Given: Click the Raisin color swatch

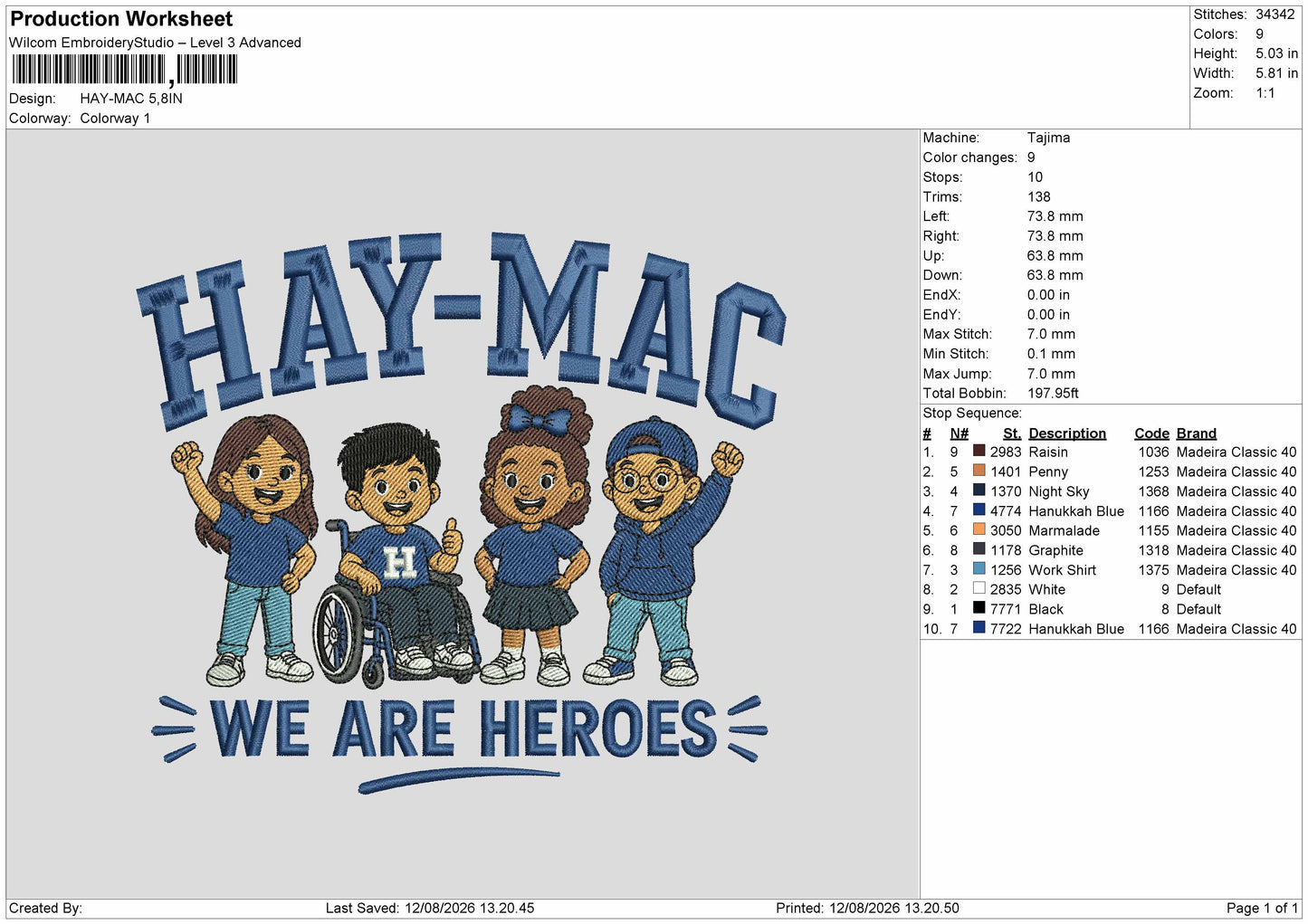Looking at the screenshot, I should 979,451.
